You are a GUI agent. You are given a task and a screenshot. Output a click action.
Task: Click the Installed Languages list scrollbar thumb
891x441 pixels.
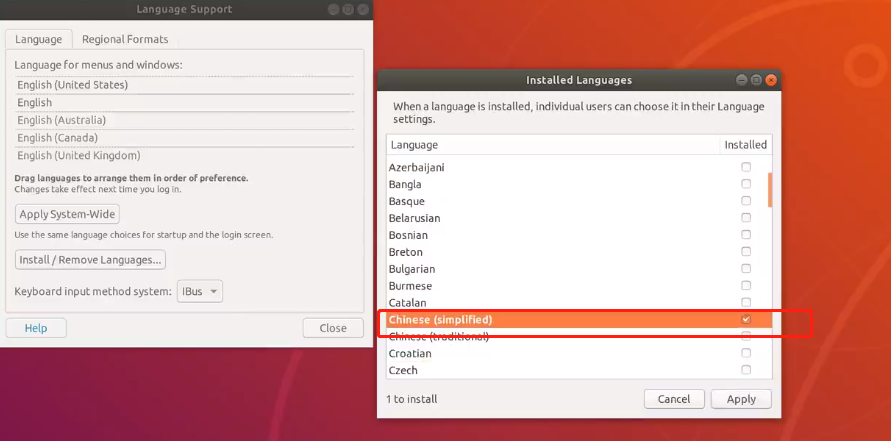(x=770, y=190)
